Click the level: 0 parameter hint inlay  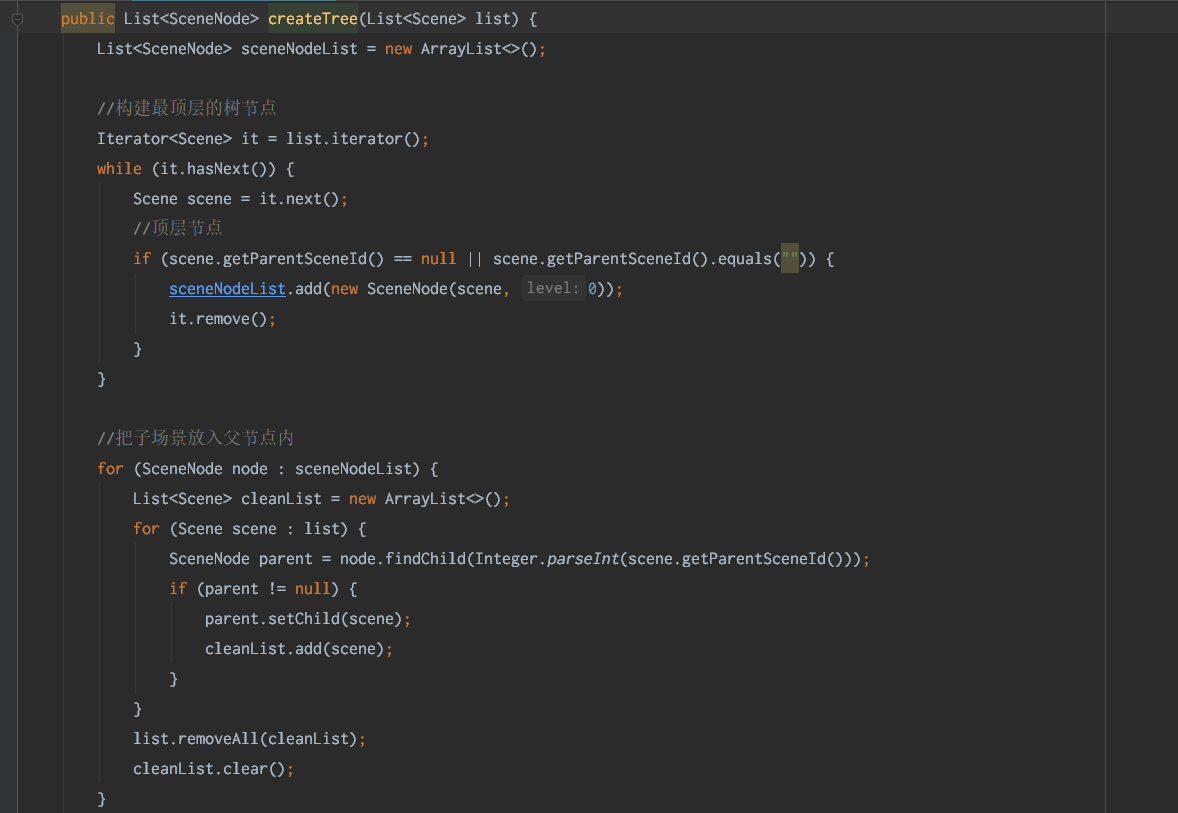[x=553, y=288]
